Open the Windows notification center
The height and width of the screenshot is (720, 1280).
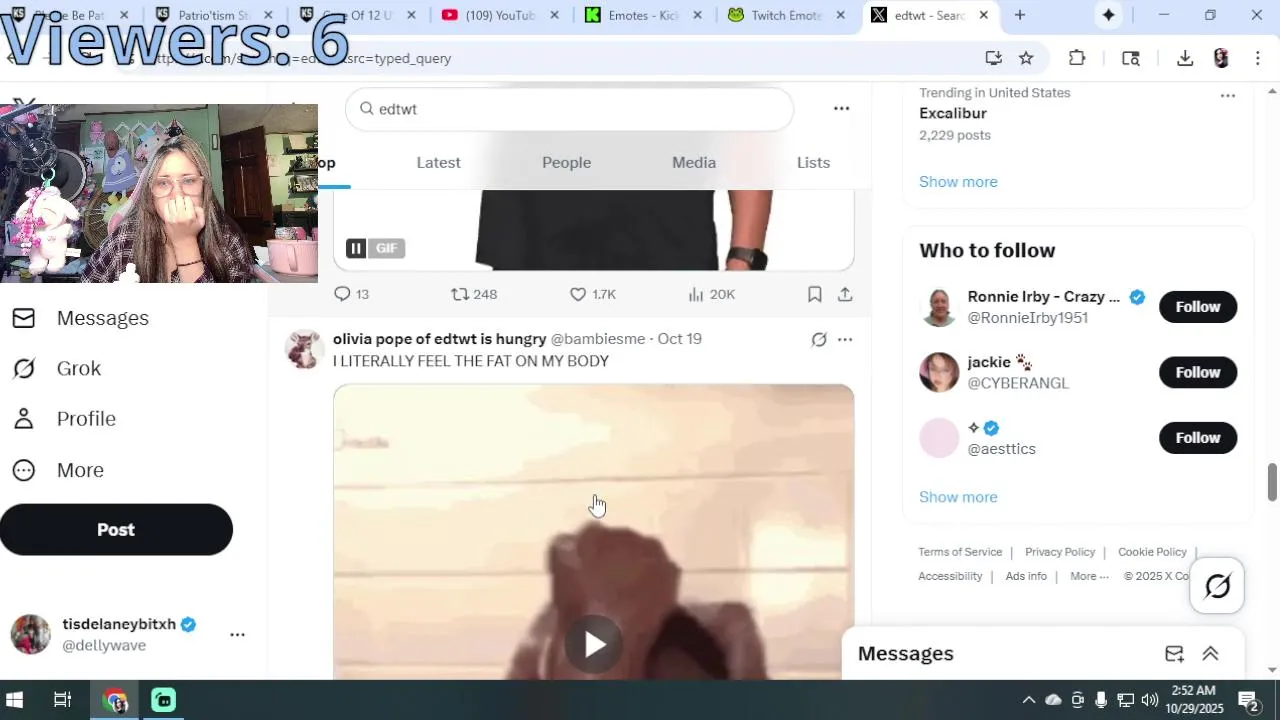(1248, 700)
